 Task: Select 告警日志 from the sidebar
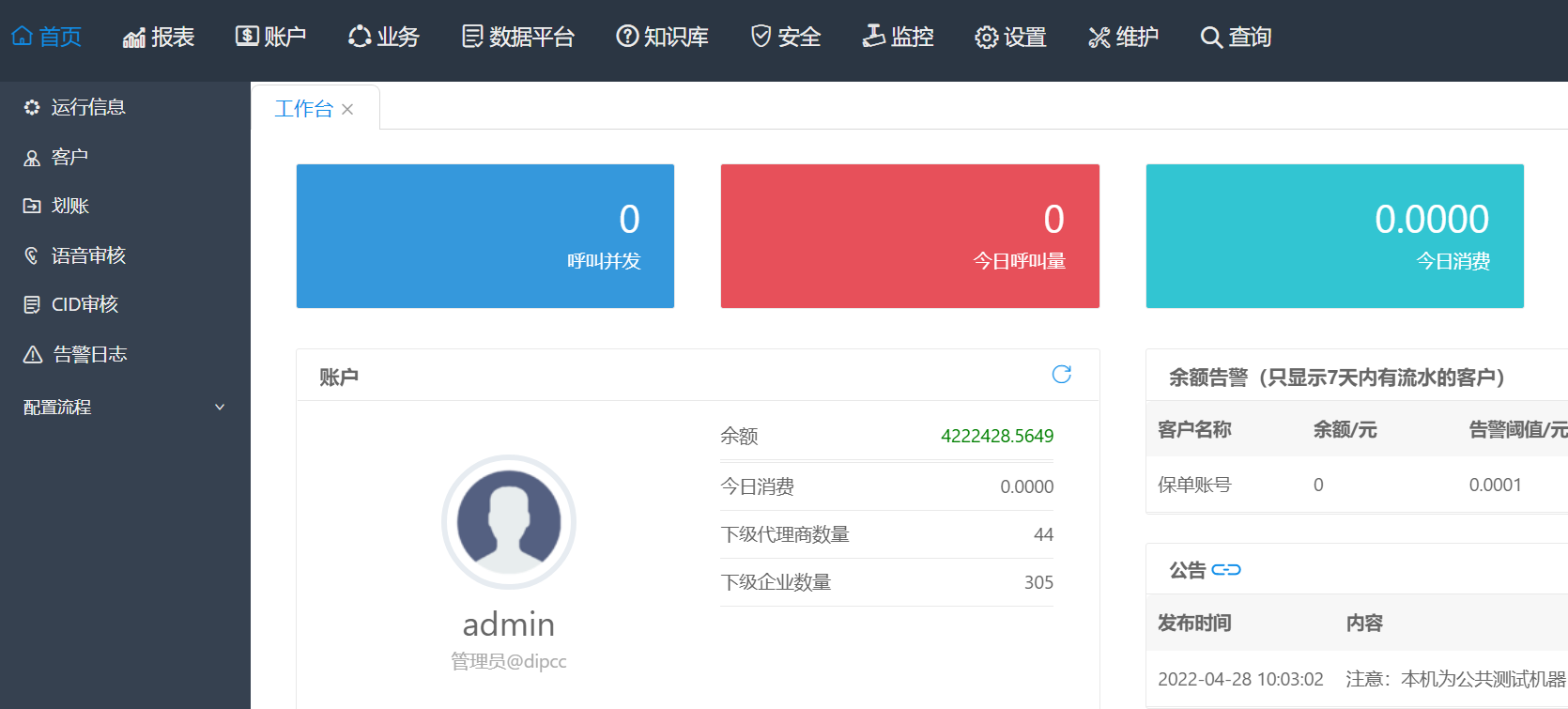click(x=89, y=354)
